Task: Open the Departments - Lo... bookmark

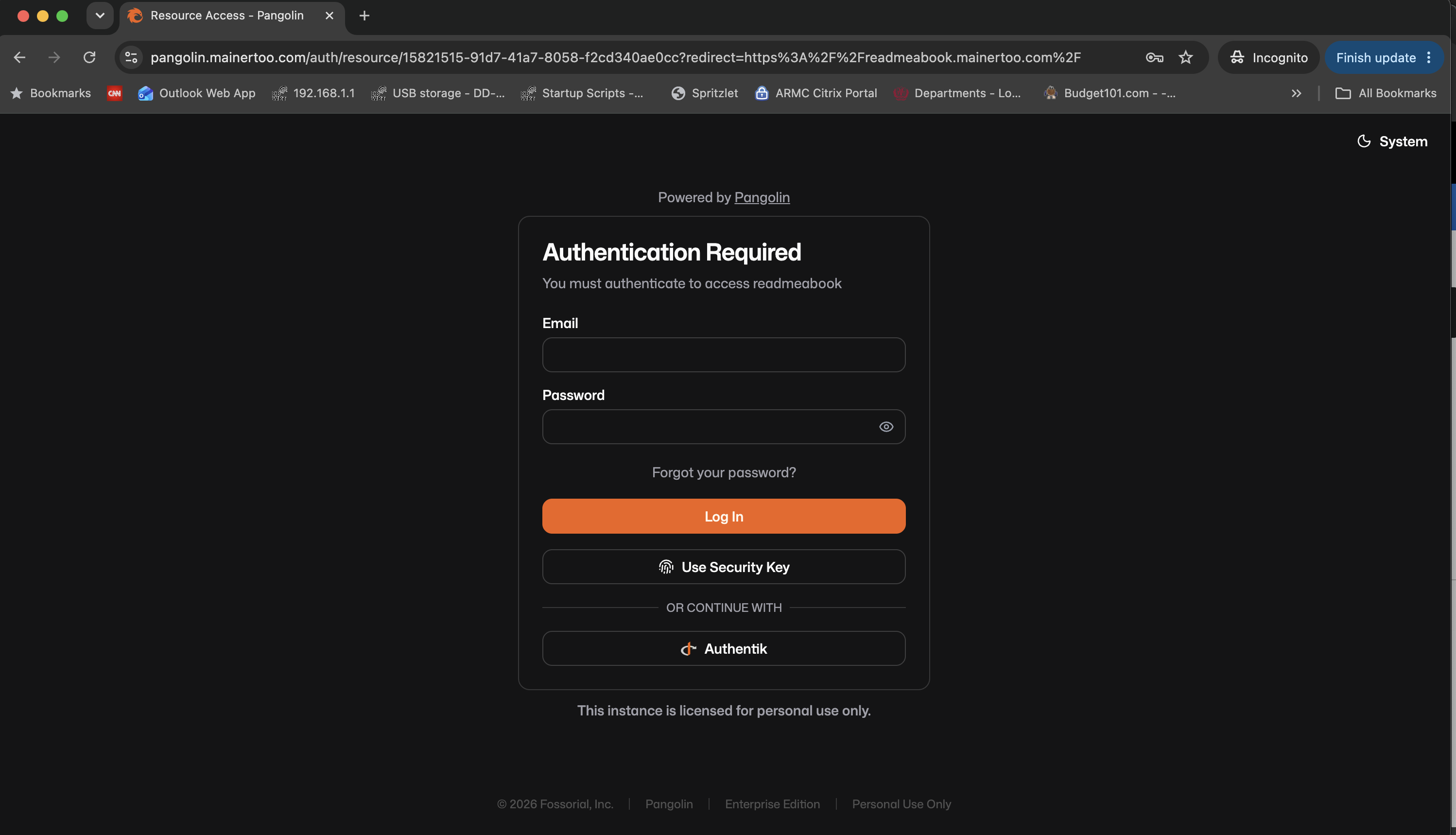Action: [957, 93]
